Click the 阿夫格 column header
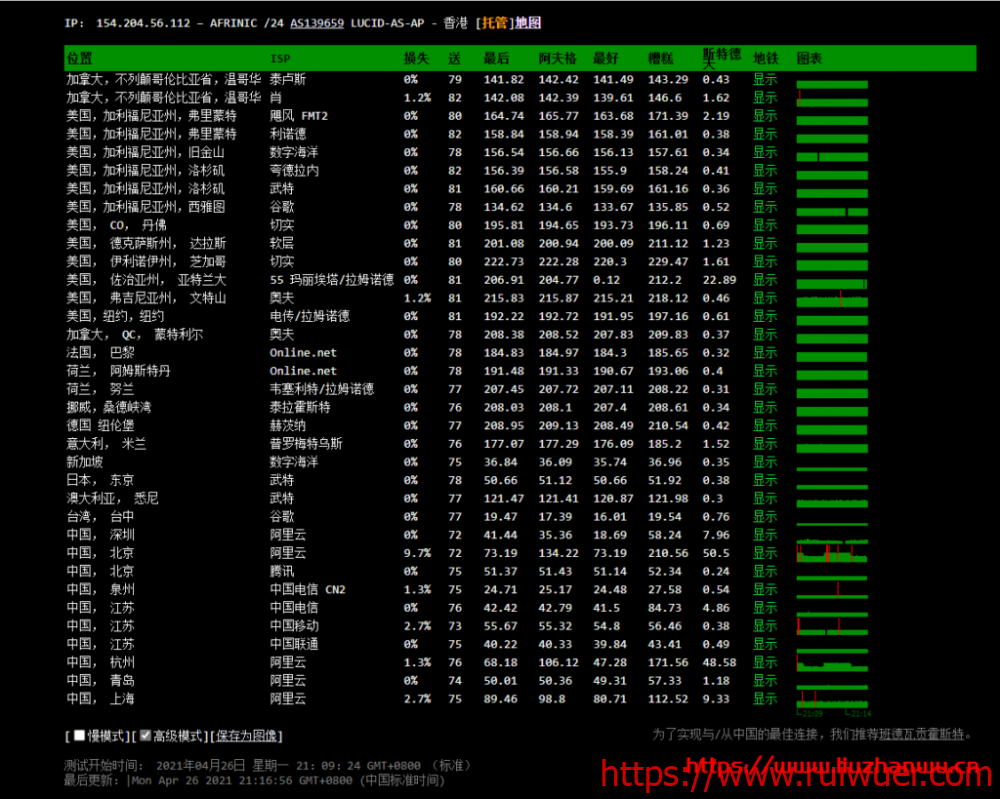Viewport: 1000px width, 799px height. [x=558, y=58]
